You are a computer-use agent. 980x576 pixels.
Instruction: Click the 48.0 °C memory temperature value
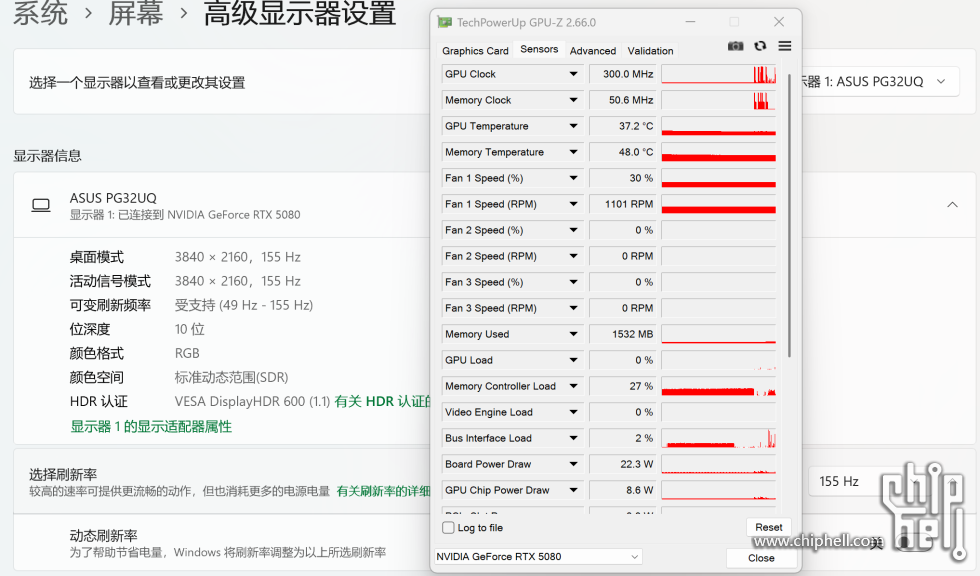[x=622, y=152]
